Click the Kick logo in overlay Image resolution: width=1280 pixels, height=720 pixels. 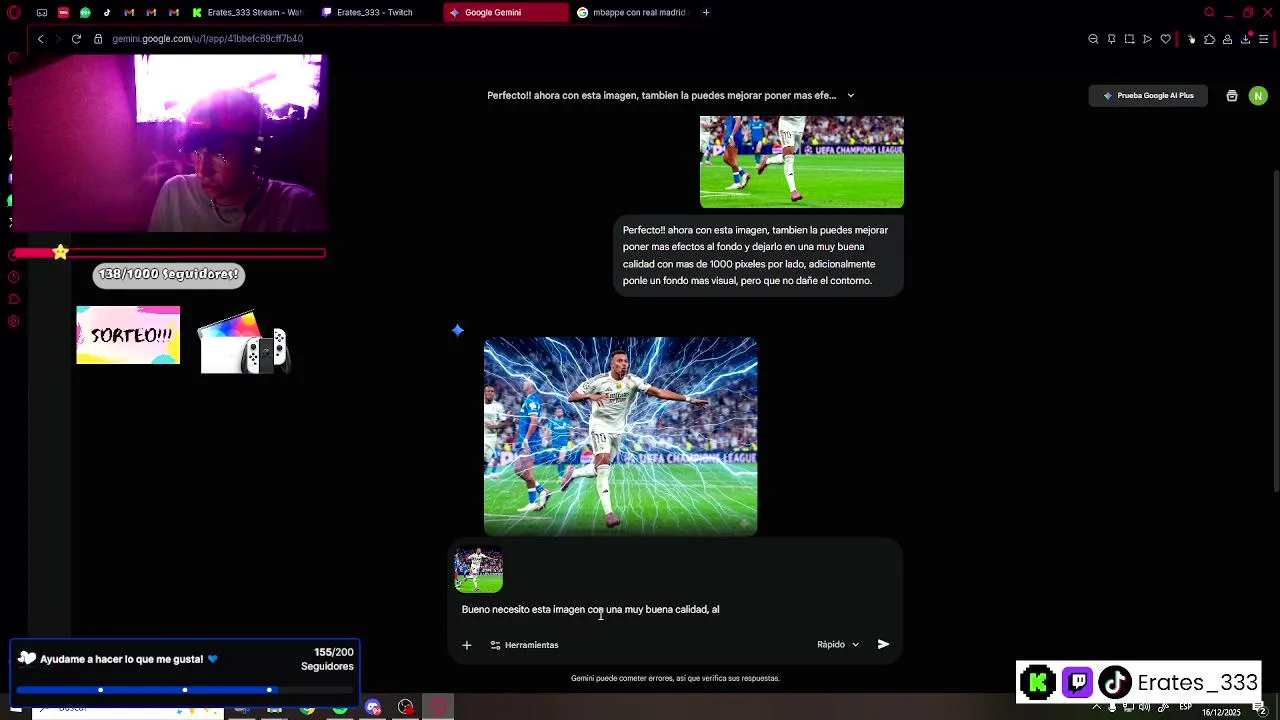[1038, 683]
